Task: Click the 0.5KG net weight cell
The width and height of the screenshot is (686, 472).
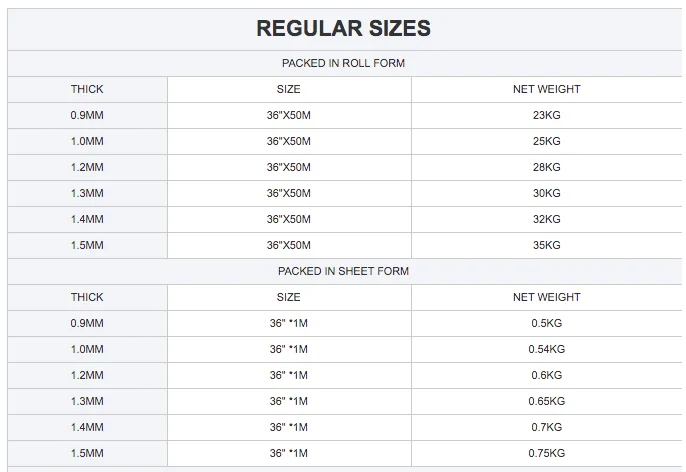Action: (546, 323)
